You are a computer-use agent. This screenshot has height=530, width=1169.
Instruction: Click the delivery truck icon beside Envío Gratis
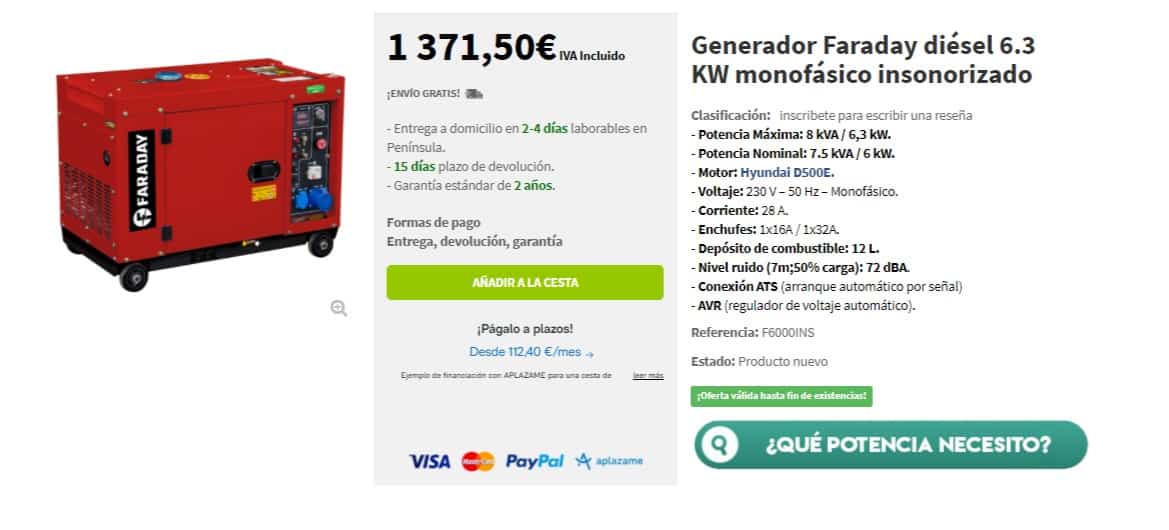point(473,94)
